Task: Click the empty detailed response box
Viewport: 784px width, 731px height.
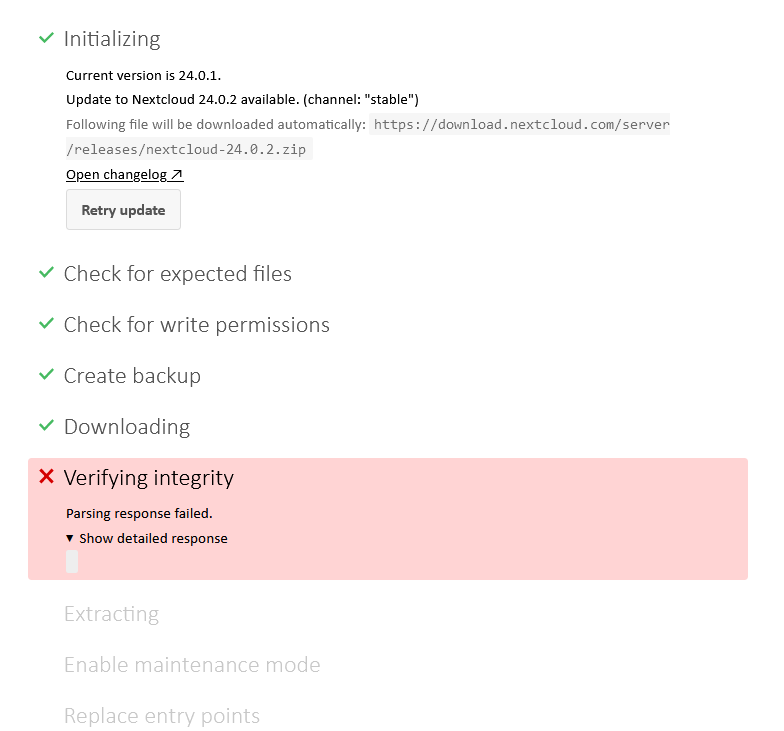Action: click(72, 562)
